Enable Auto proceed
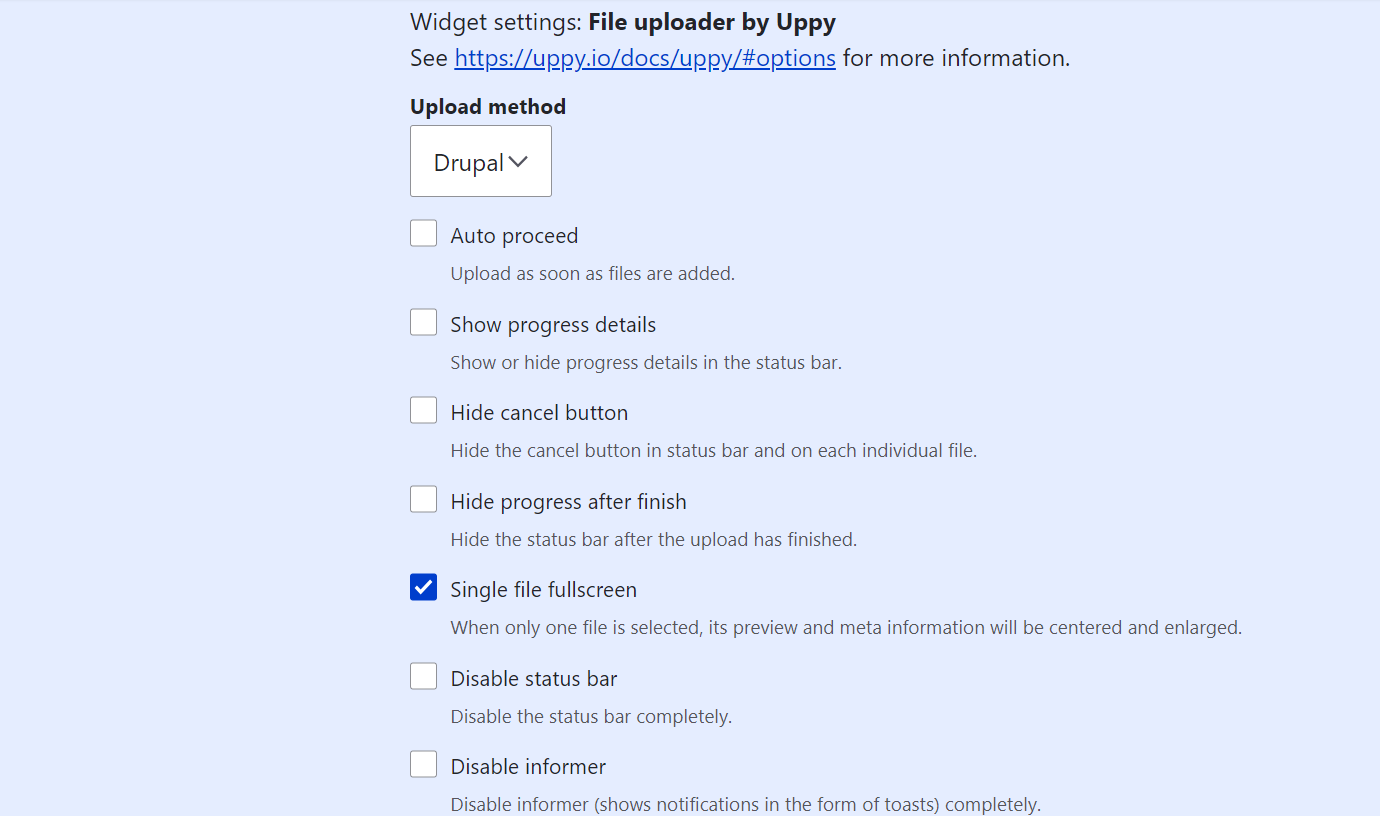 tap(423, 232)
